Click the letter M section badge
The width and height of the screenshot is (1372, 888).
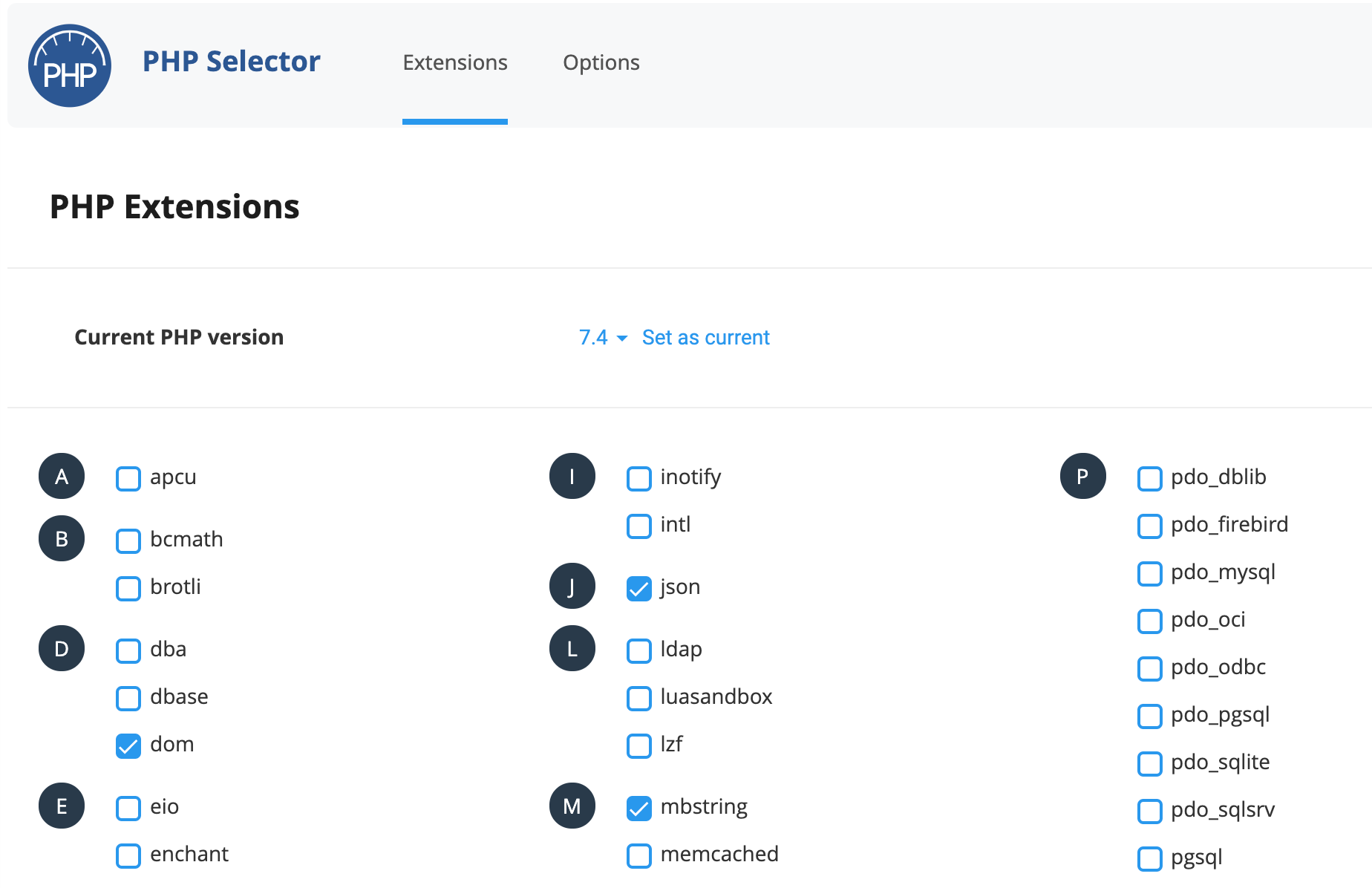572,806
